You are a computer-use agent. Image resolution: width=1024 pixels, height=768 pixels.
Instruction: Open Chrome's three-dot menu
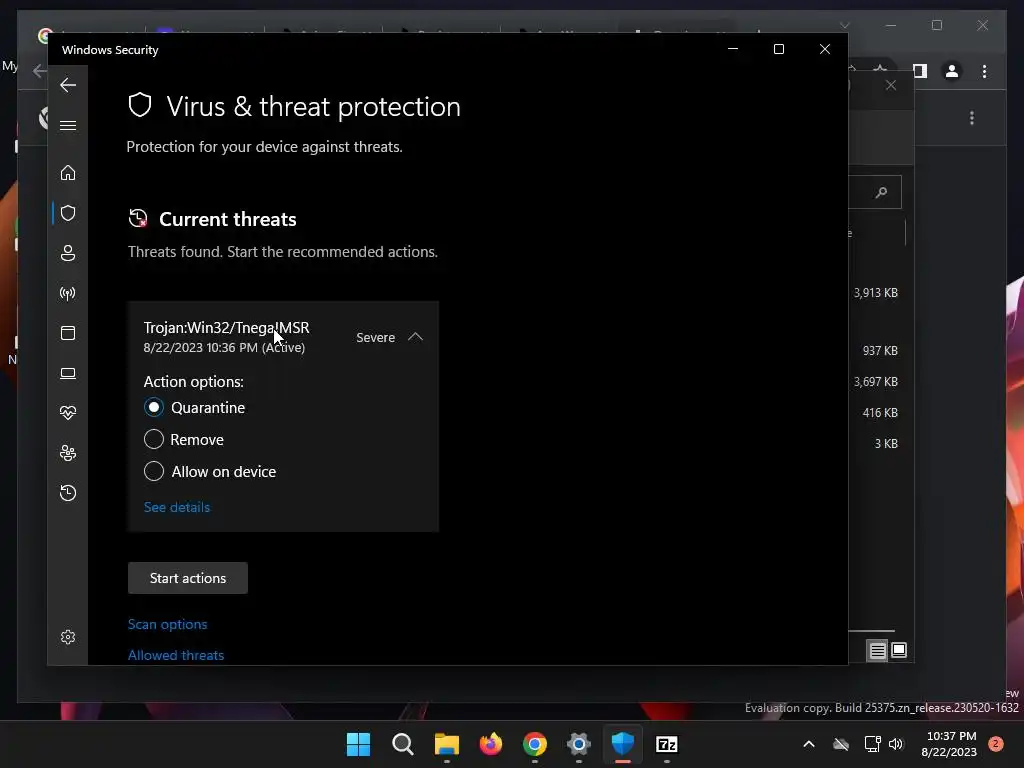tap(984, 71)
